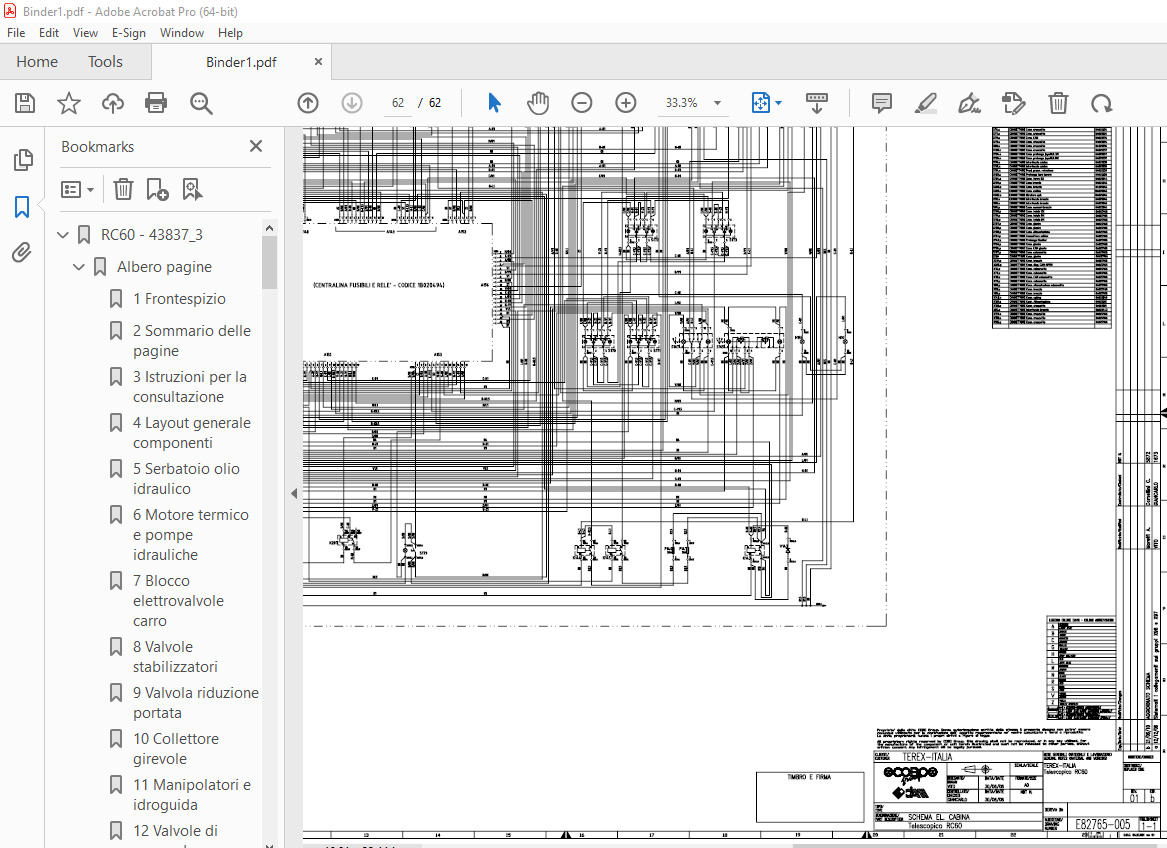1167x848 pixels.
Task: Upload the file to cloud storage
Action: point(112,103)
